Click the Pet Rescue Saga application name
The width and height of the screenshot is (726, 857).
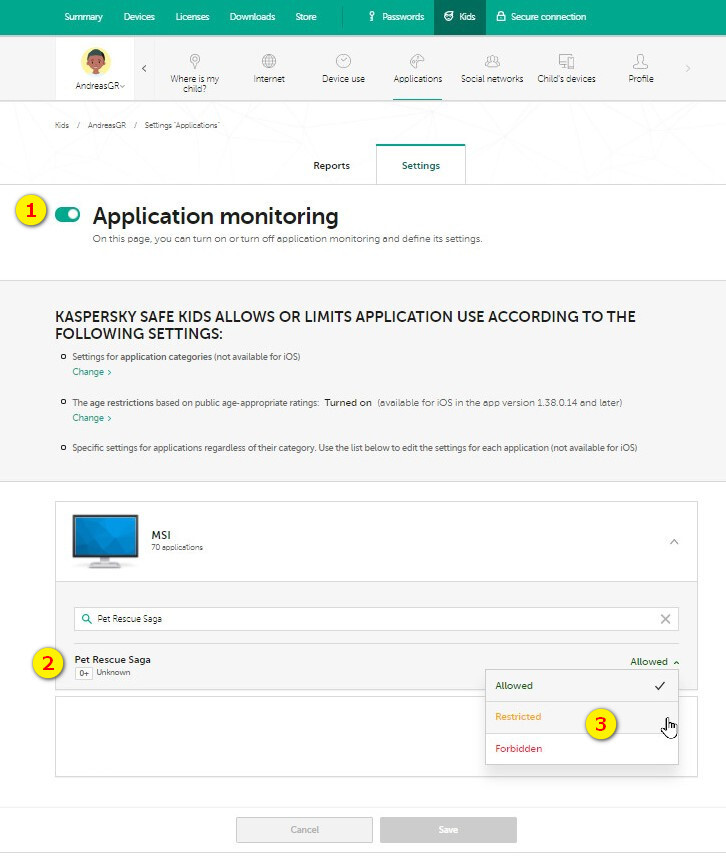click(x=113, y=660)
